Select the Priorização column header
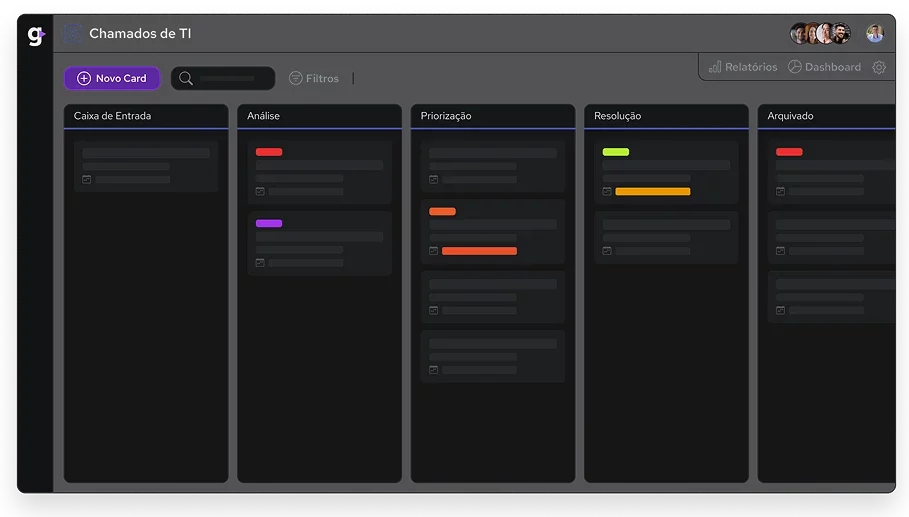909x517 pixels. point(446,116)
